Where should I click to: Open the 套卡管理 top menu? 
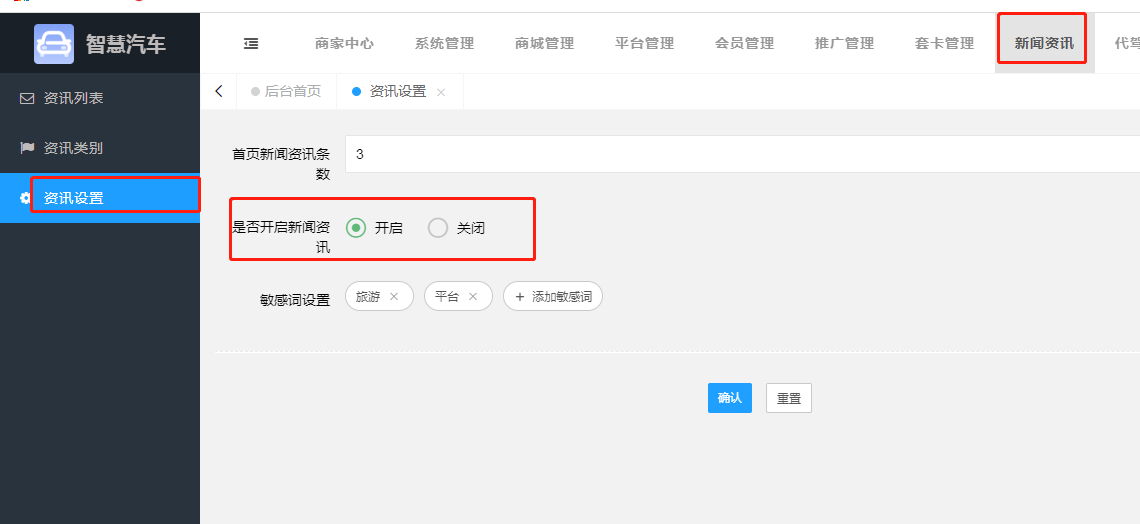944,44
